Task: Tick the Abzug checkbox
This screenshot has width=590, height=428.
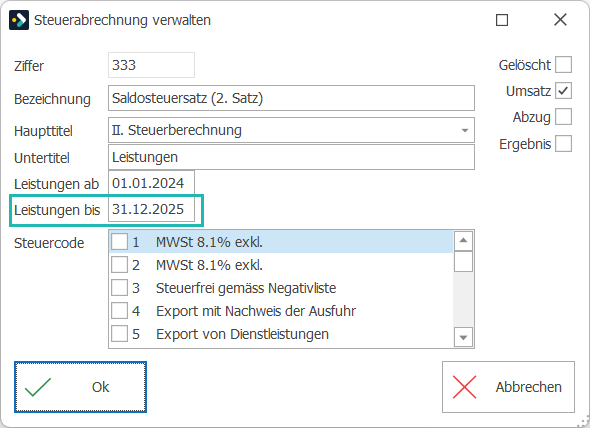Action: coord(563,117)
